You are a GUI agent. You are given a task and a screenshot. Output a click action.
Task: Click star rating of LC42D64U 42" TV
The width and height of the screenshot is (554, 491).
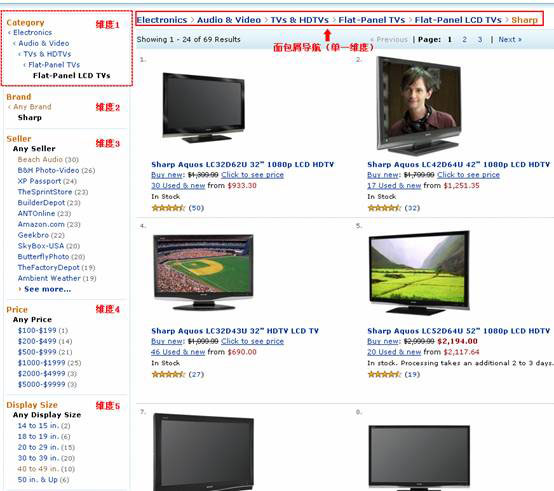(384, 208)
